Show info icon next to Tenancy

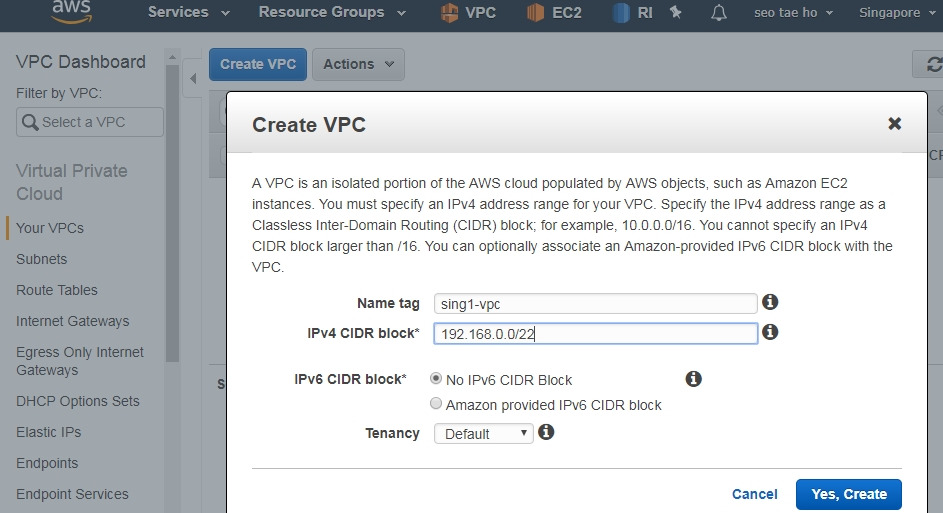click(546, 432)
